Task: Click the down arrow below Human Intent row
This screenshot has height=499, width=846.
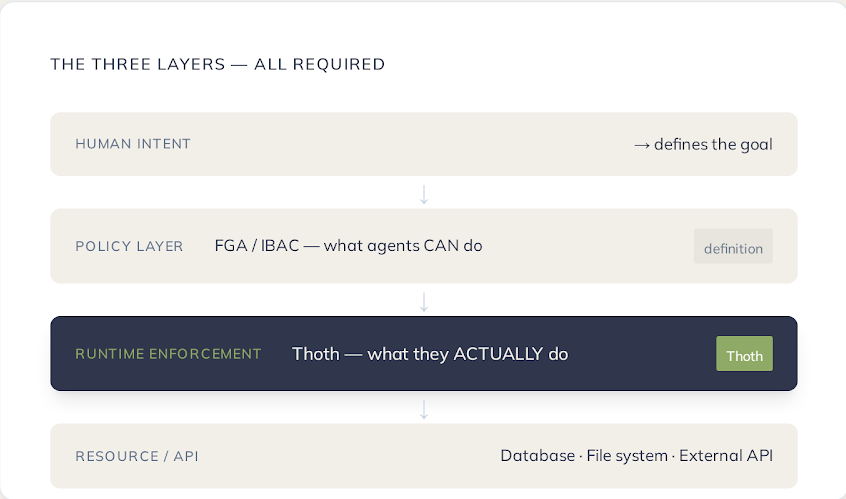Action: pyautogui.click(x=424, y=194)
